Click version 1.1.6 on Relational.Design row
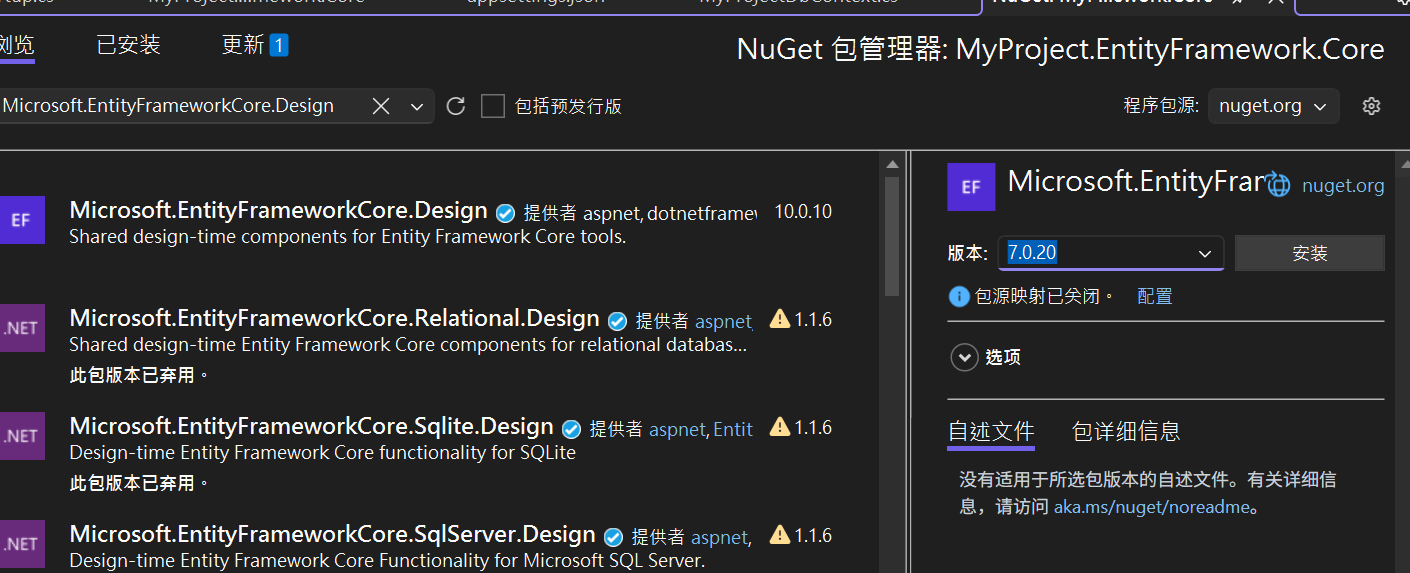Viewport: 1410px width, 573px height. click(813, 320)
